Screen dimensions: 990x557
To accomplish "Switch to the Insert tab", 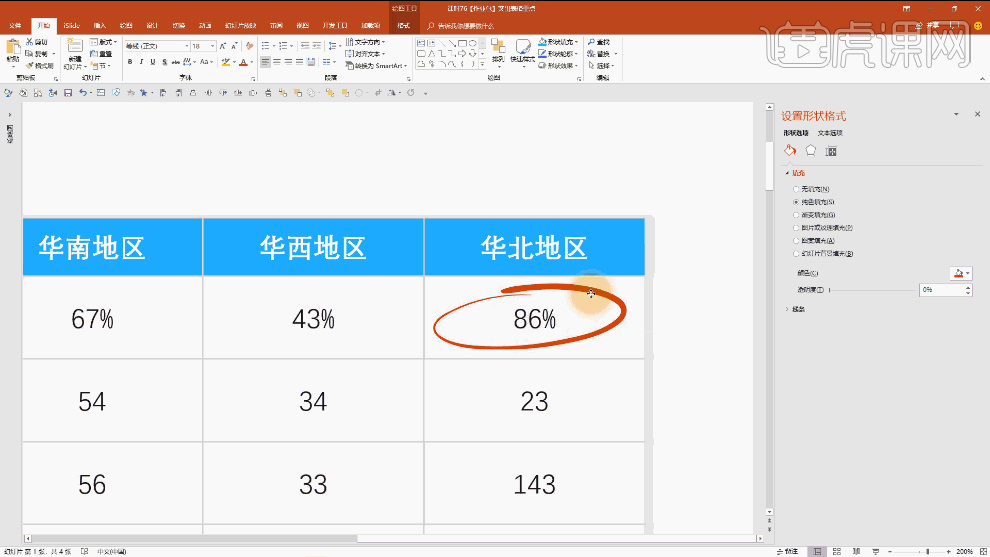I will [x=100, y=25].
